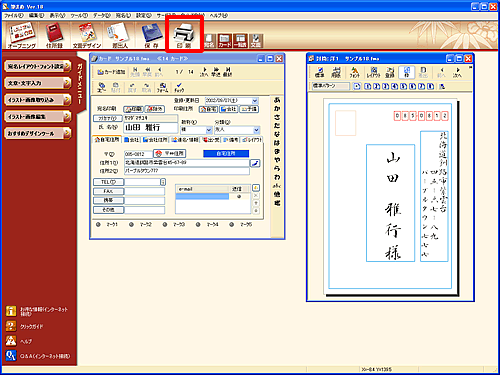Screen dimensions: 500x375
Task: Click the FAX label button
Action: pyautogui.click(x=108, y=191)
